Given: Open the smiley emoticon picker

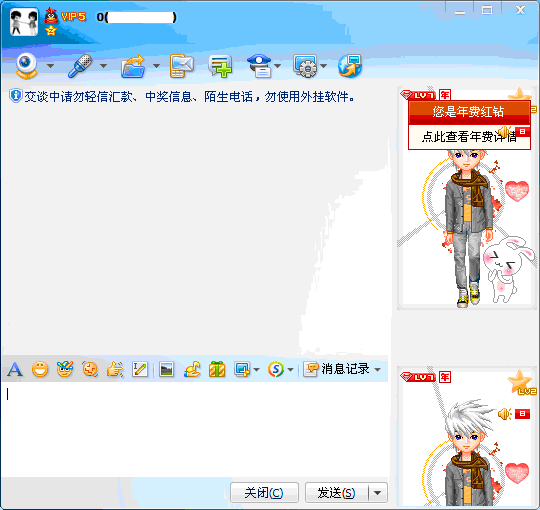Looking at the screenshot, I should pyautogui.click(x=40, y=370).
